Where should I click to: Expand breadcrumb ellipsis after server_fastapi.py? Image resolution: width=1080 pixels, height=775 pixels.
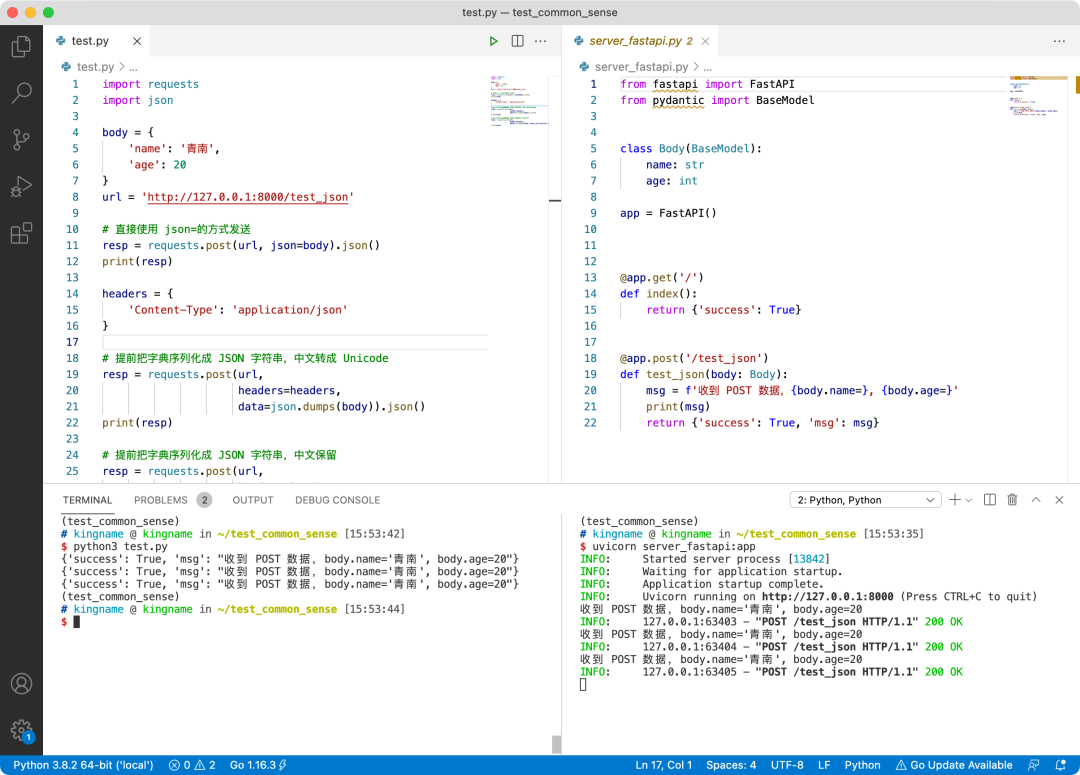(x=707, y=67)
